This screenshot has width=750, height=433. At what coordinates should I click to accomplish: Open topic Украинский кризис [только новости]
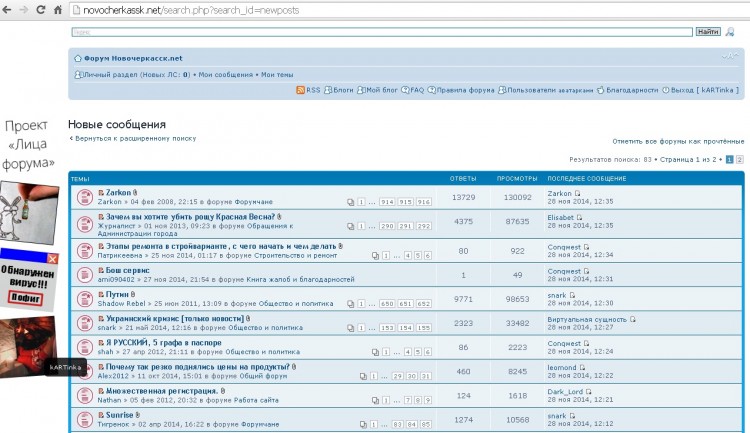pos(175,318)
